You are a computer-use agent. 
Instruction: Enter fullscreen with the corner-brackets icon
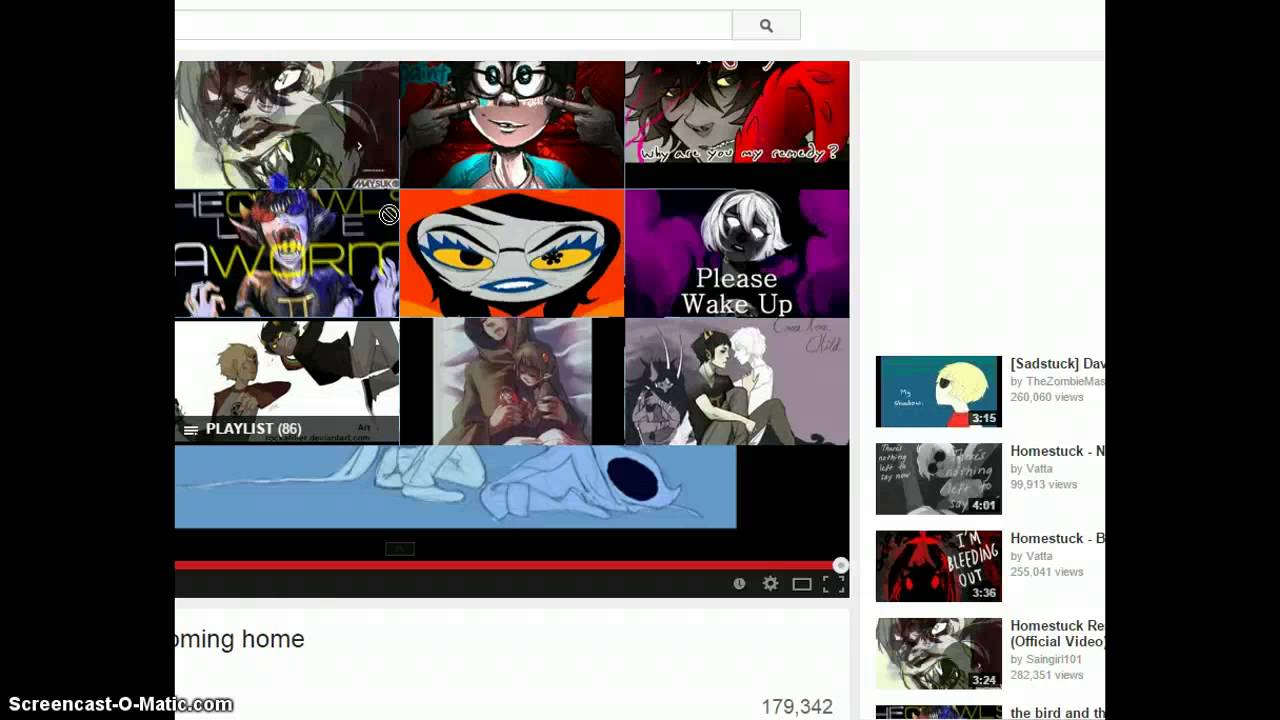coord(833,584)
